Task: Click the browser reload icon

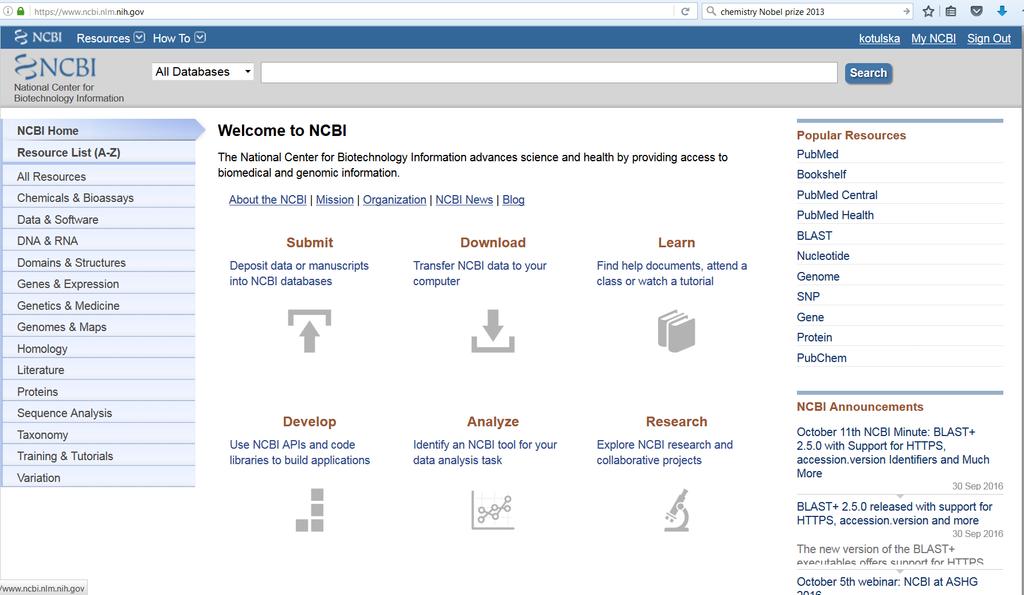Action: click(x=685, y=11)
